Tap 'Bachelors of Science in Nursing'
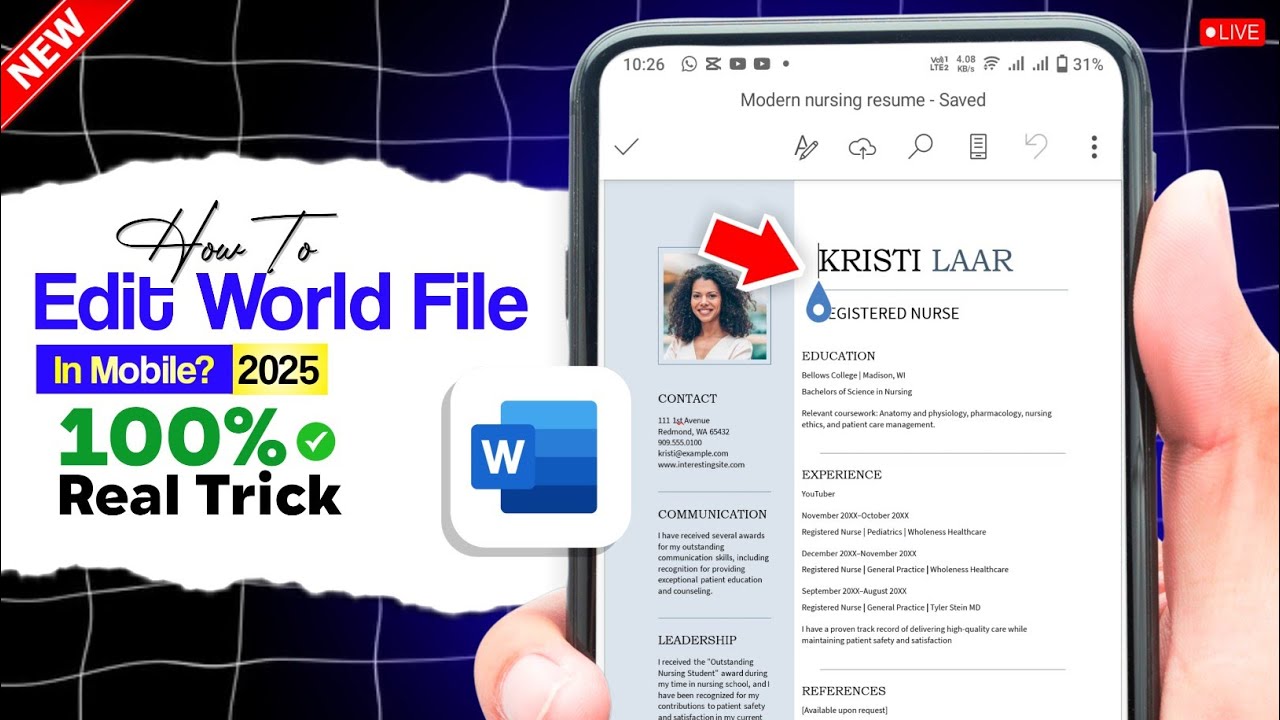 point(856,392)
